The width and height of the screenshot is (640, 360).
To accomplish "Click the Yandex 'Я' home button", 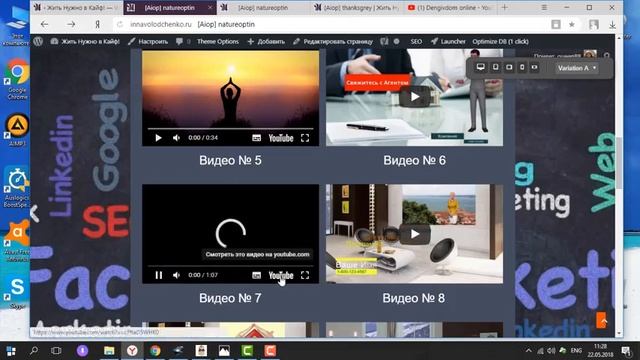I will tap(98, 24).
